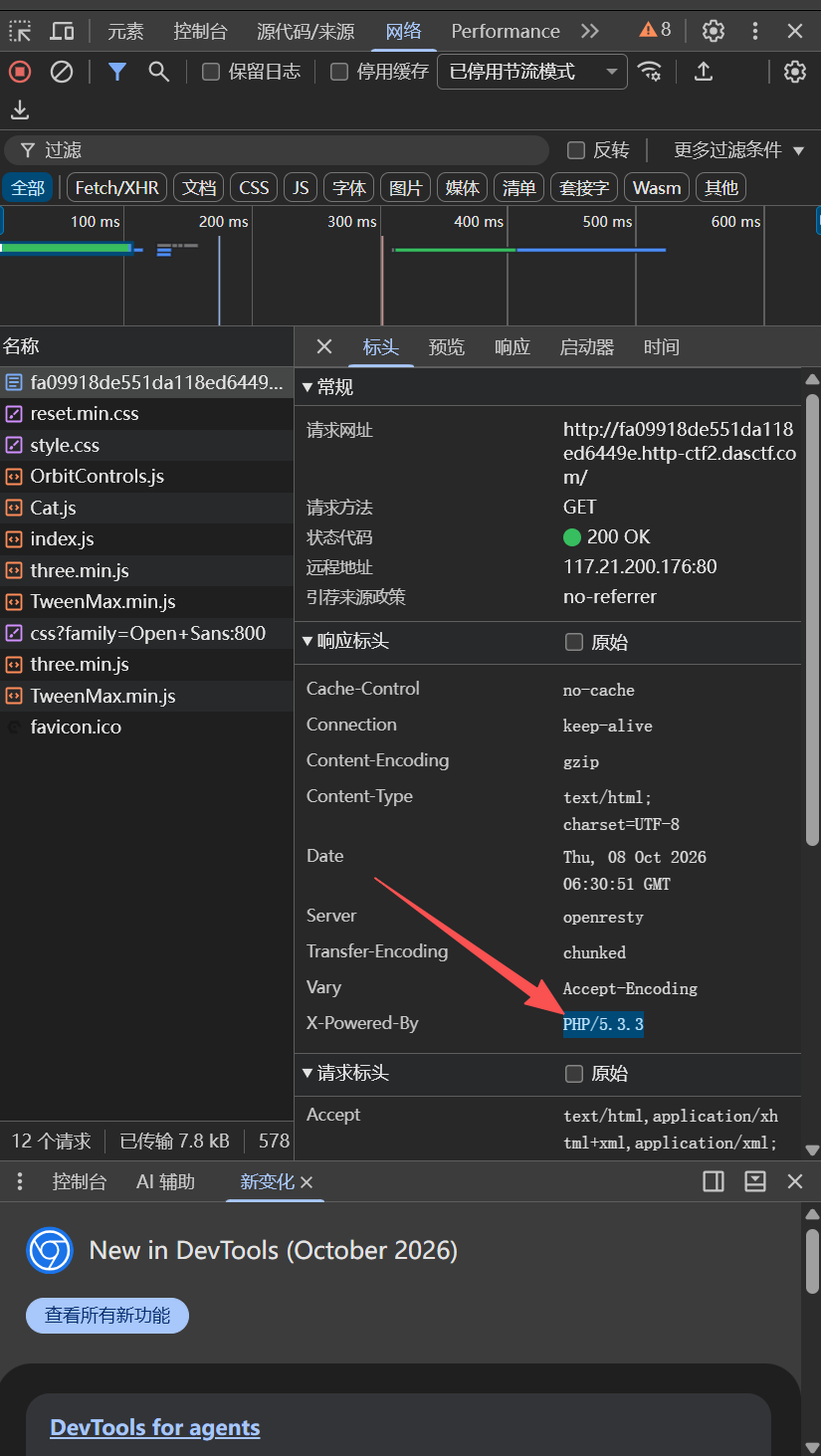Open DevTools settings gear in top bar

tap(714, 31)
